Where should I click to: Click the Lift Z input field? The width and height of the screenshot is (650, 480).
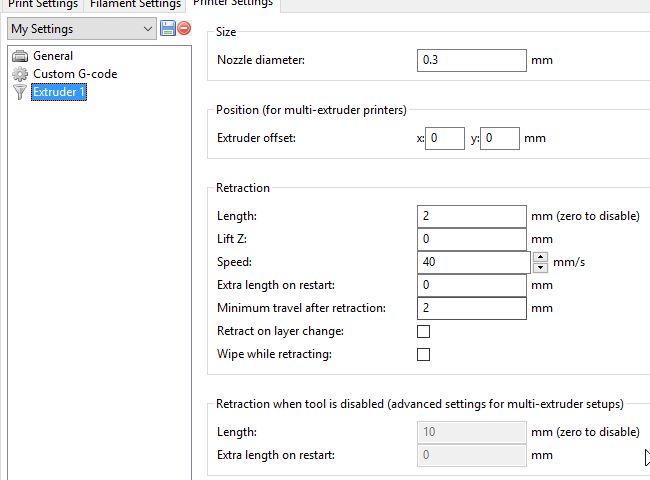(471, 239)
